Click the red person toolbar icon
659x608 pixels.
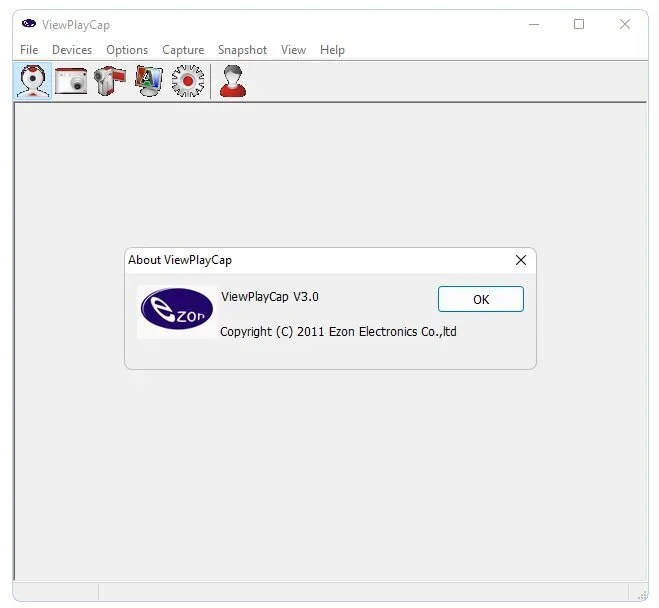click(x=233, y=81)
